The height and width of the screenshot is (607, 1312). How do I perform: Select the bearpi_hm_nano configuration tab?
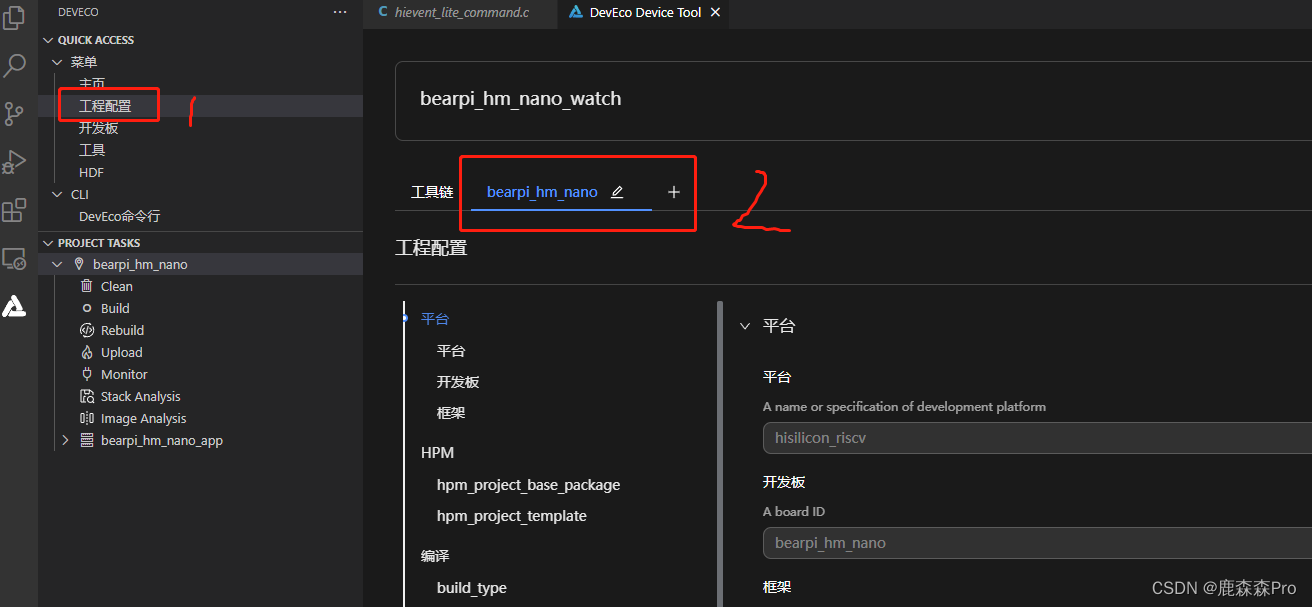pyautogui.click(x=542, y=192)
